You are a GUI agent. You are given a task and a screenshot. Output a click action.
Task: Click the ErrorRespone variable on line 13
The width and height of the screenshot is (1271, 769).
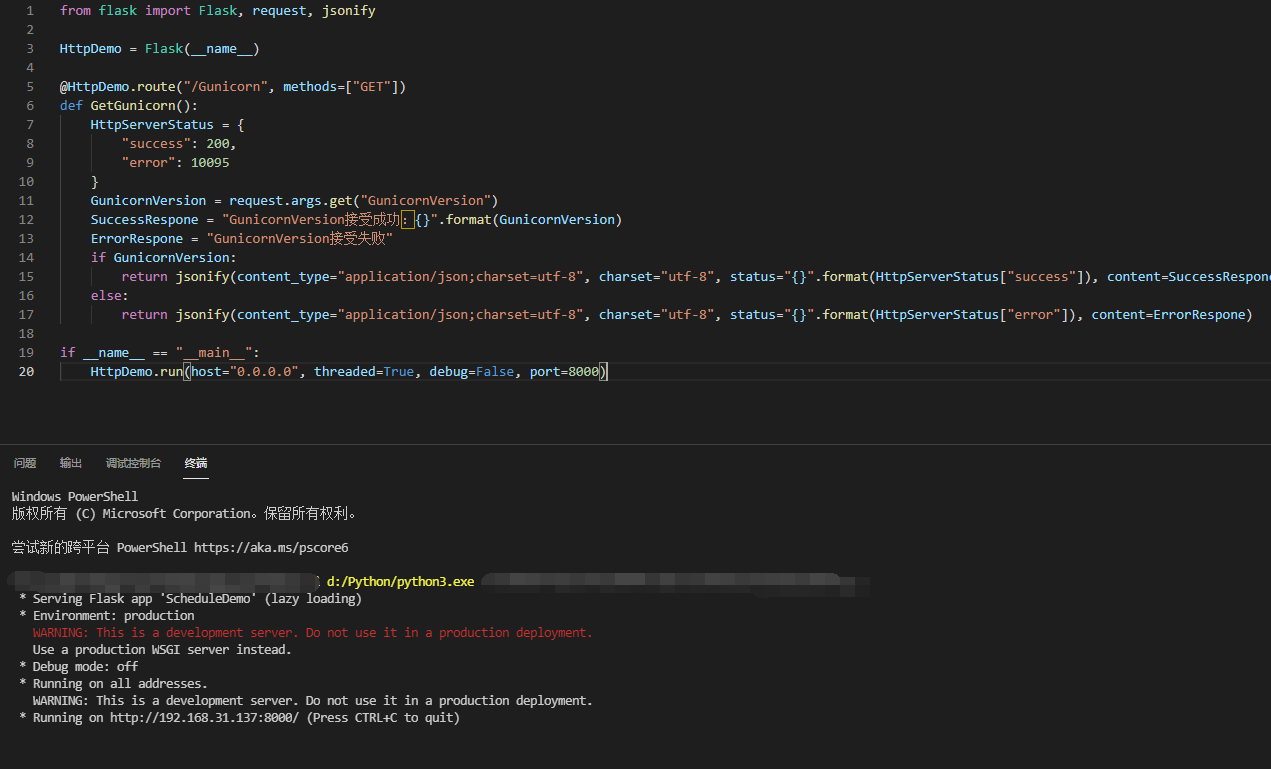click(137, 238)
